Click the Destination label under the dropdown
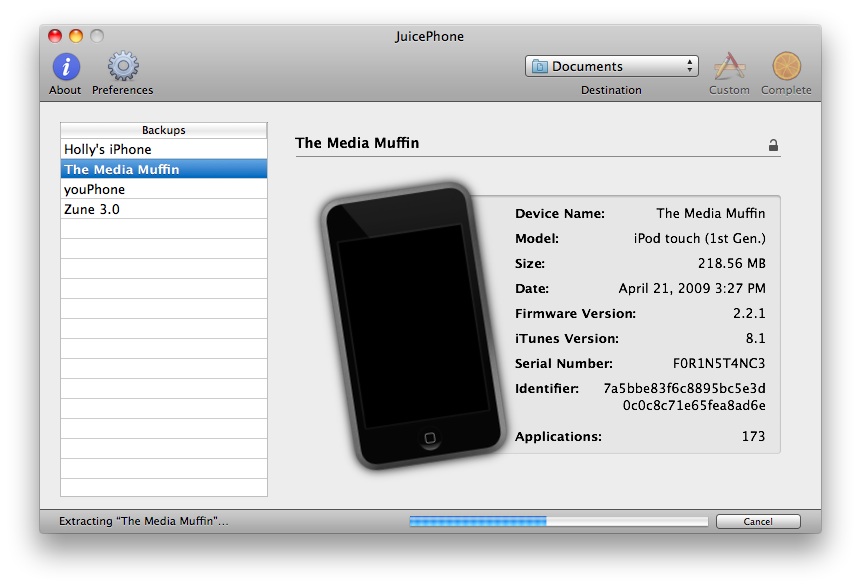The image size is (861, 588). pyautogui.click(x=611, y=90)
